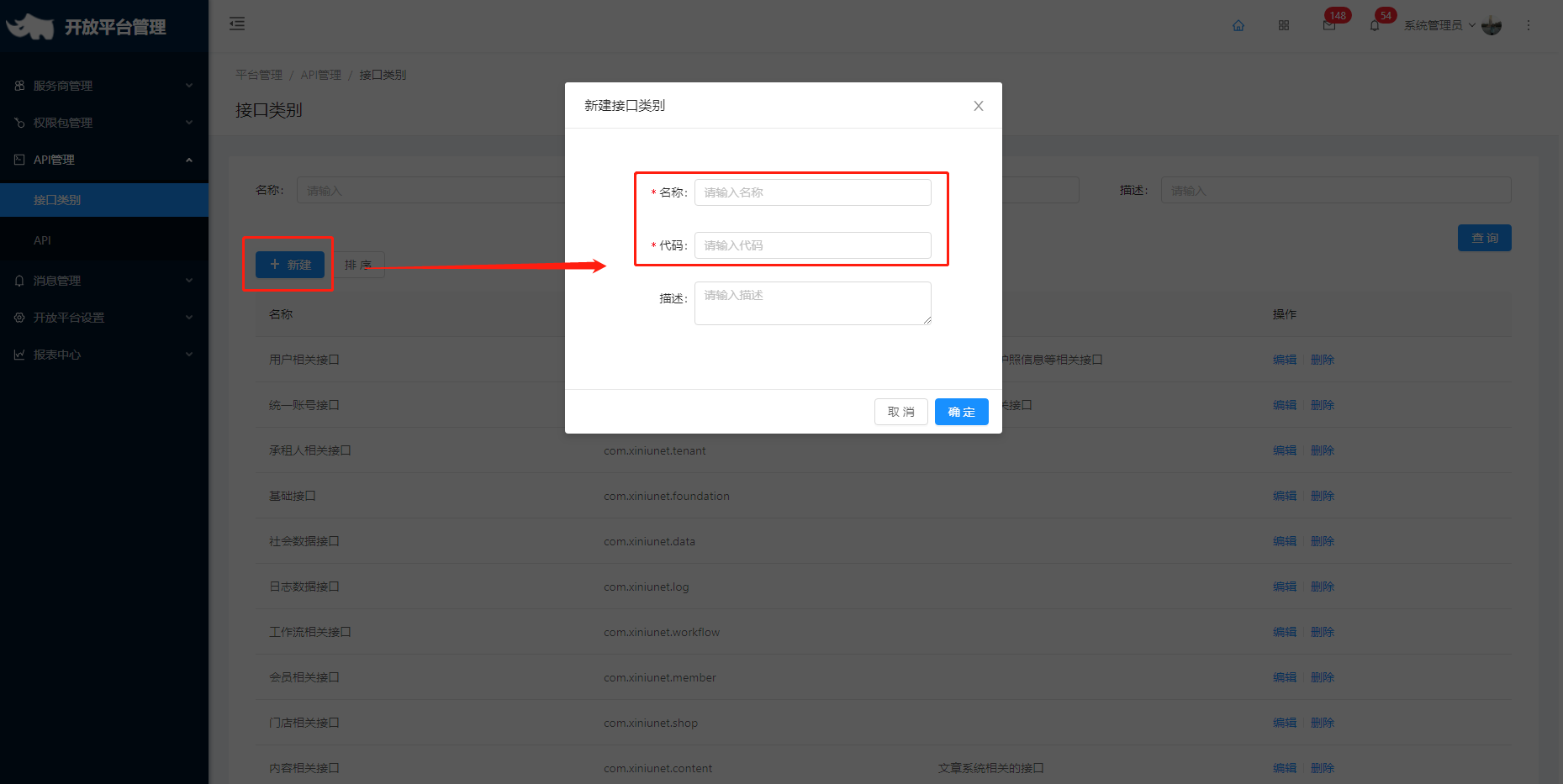Click 名称 column header
Image resolution: width=1563 pixels, height=784 pixels.
tap(281, 314)
